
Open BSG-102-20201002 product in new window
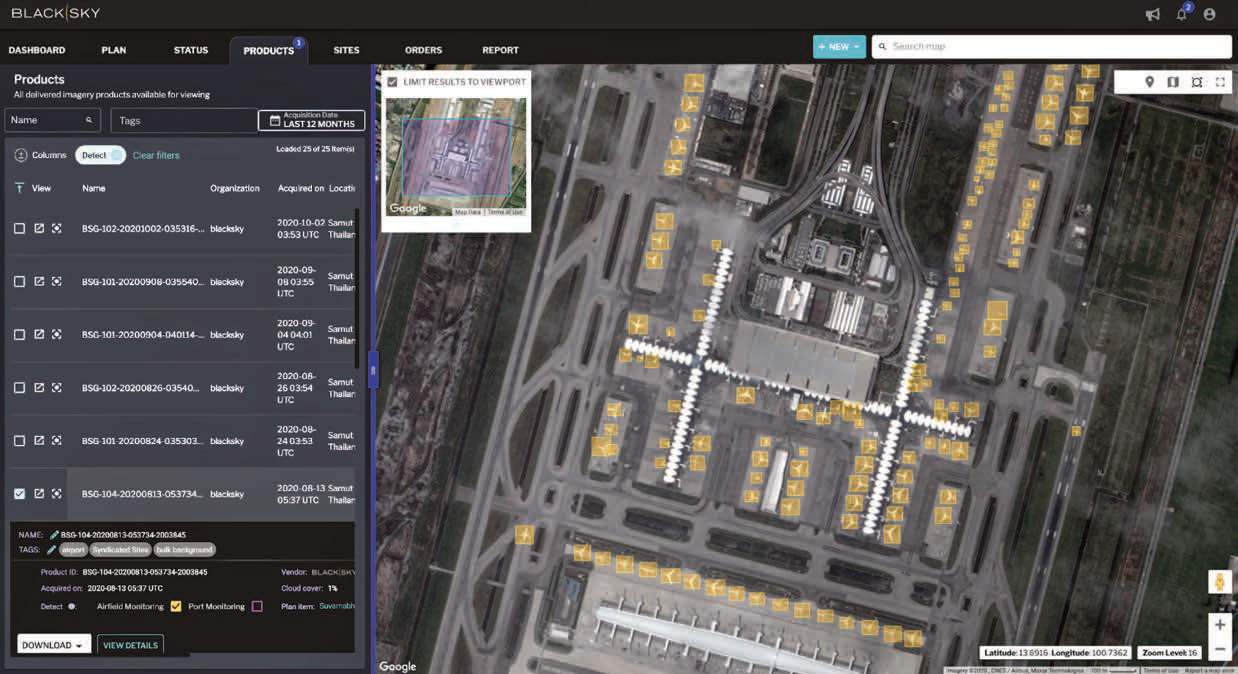(39, 228)
